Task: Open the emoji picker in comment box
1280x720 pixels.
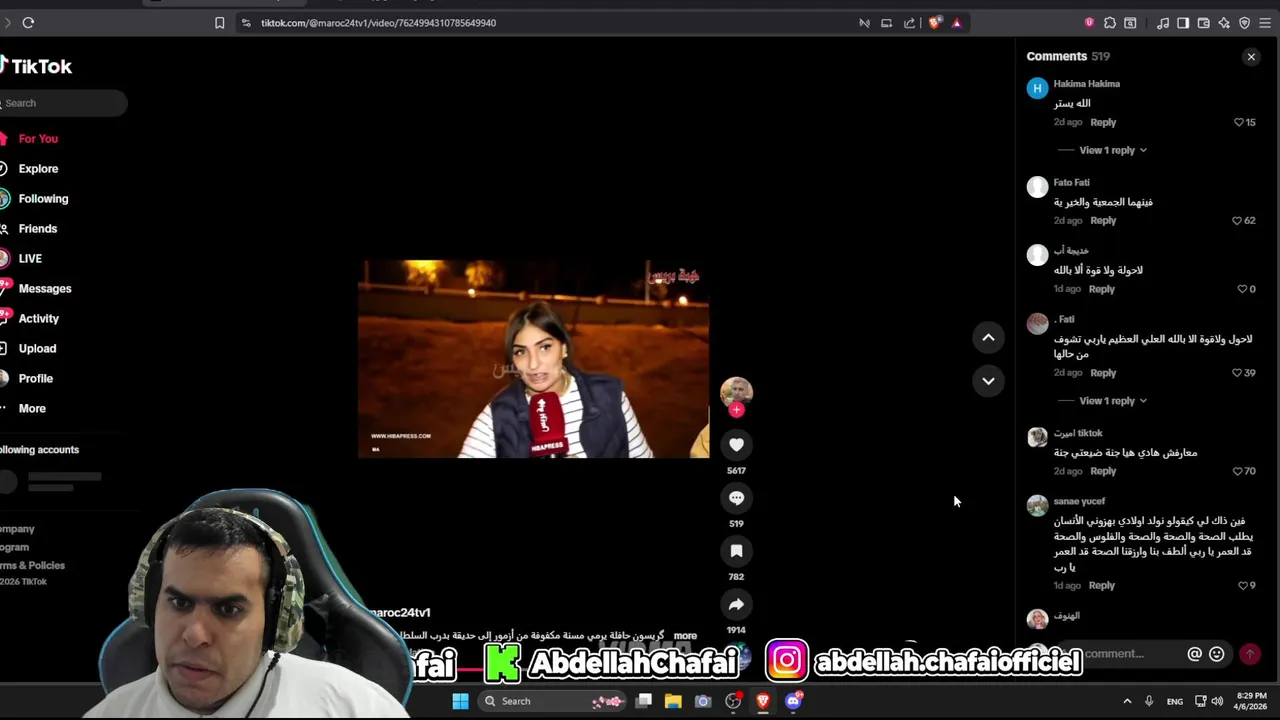Action: (1217, 654)
